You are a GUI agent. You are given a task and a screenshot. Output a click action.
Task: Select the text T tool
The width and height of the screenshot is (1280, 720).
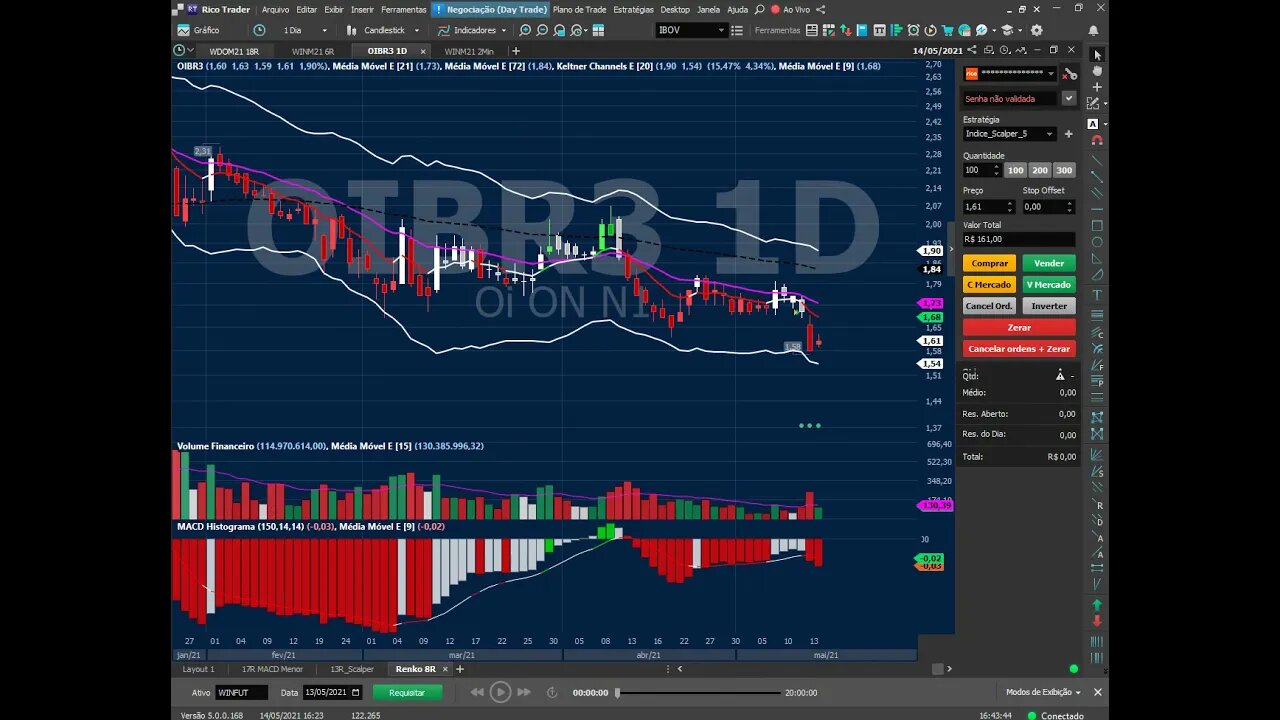pos(1097,295)
